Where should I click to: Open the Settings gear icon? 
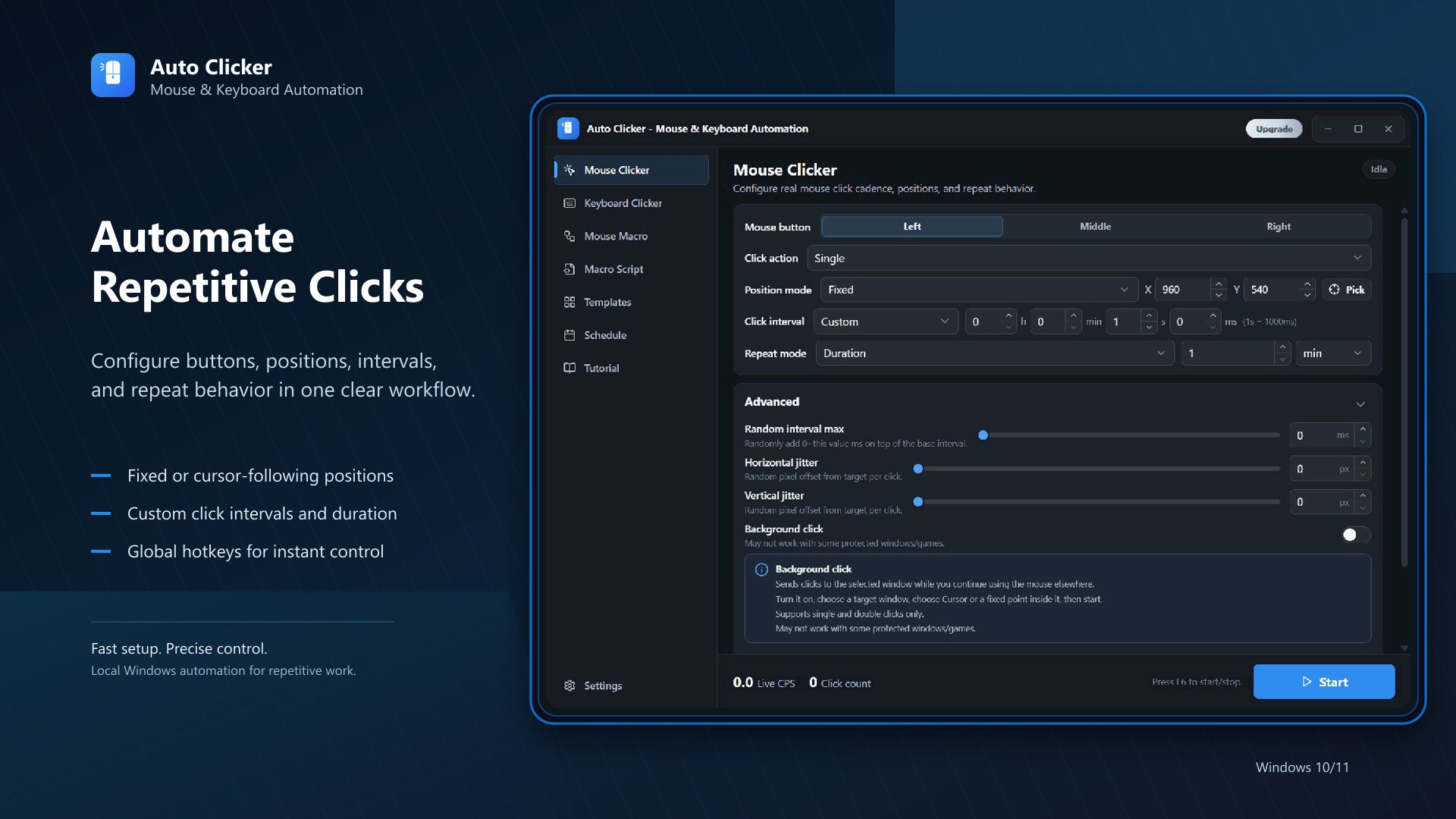tap(570, 686)
